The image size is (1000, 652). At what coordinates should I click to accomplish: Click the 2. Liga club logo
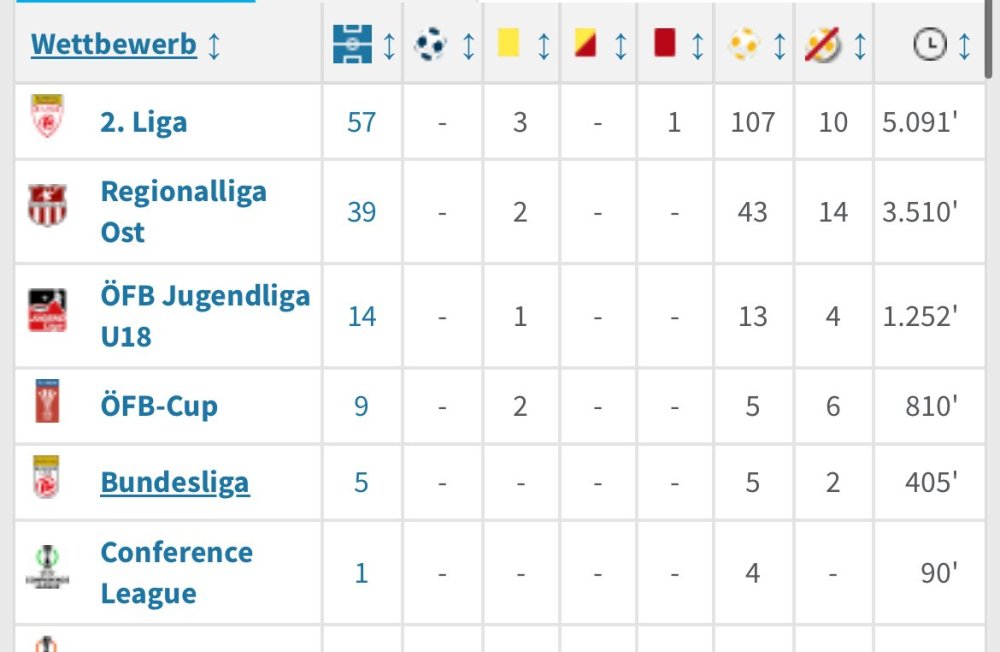[47, 117]
